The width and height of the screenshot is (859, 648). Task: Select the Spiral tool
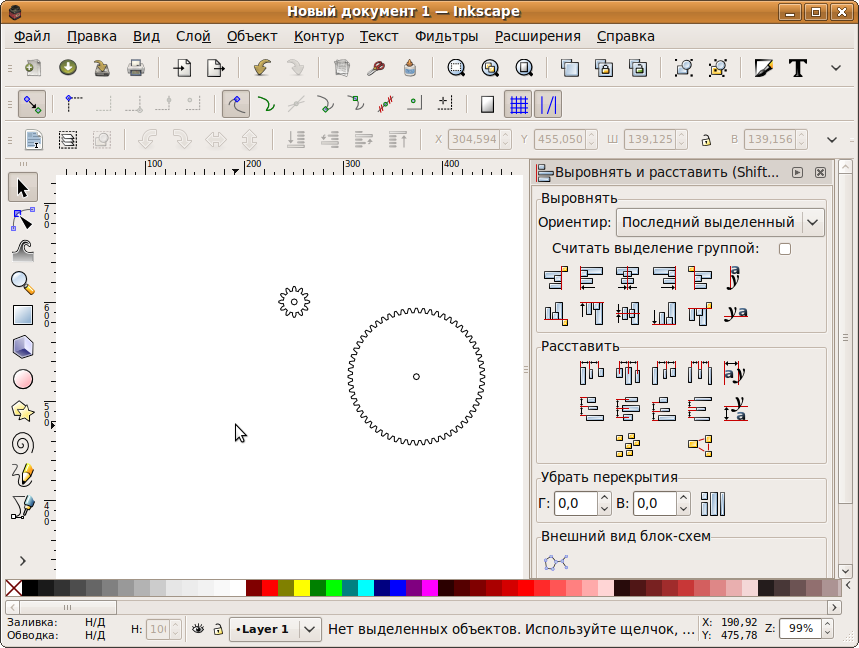[x=23, y=443]
